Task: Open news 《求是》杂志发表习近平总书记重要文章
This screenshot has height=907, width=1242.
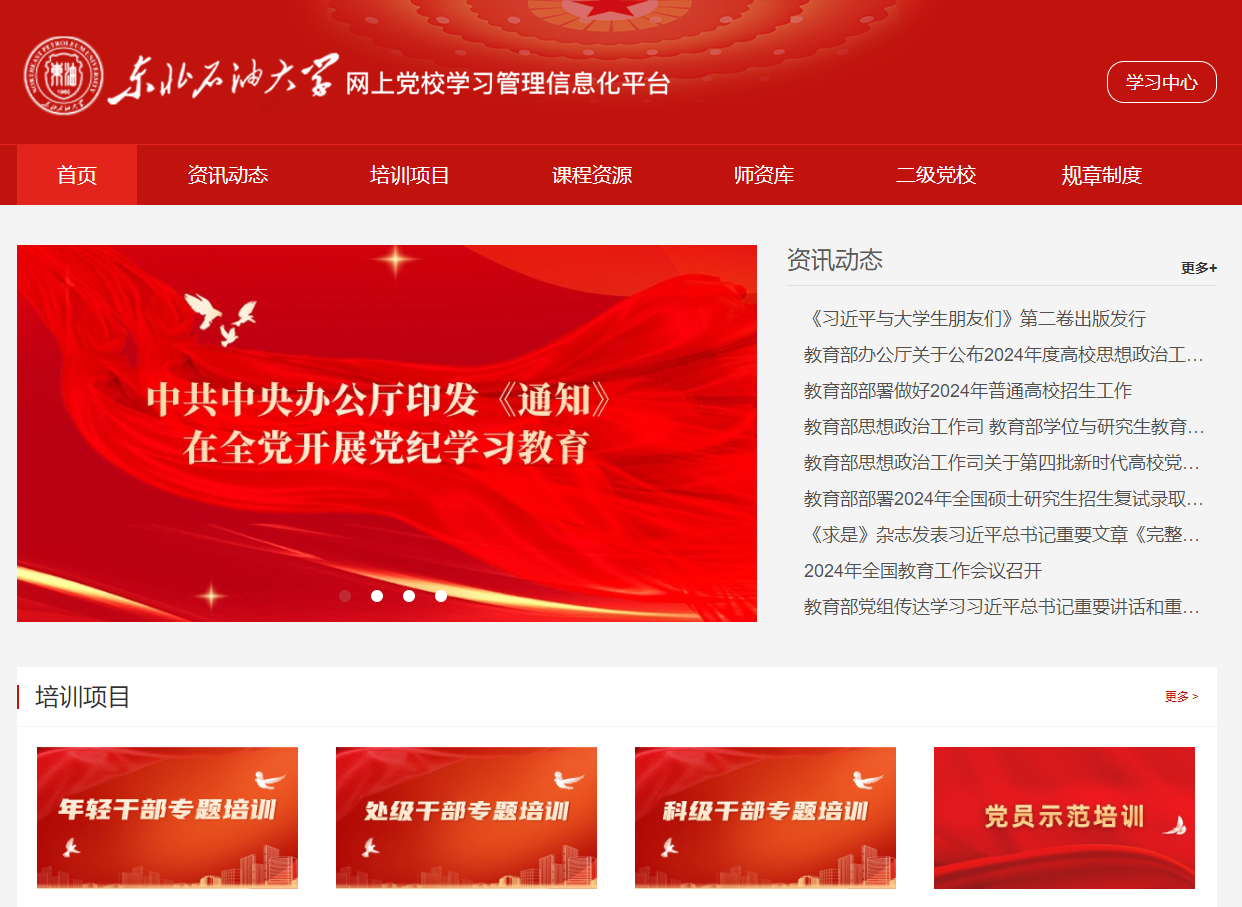Action: pyautogui.click(x=1004, y=535)
